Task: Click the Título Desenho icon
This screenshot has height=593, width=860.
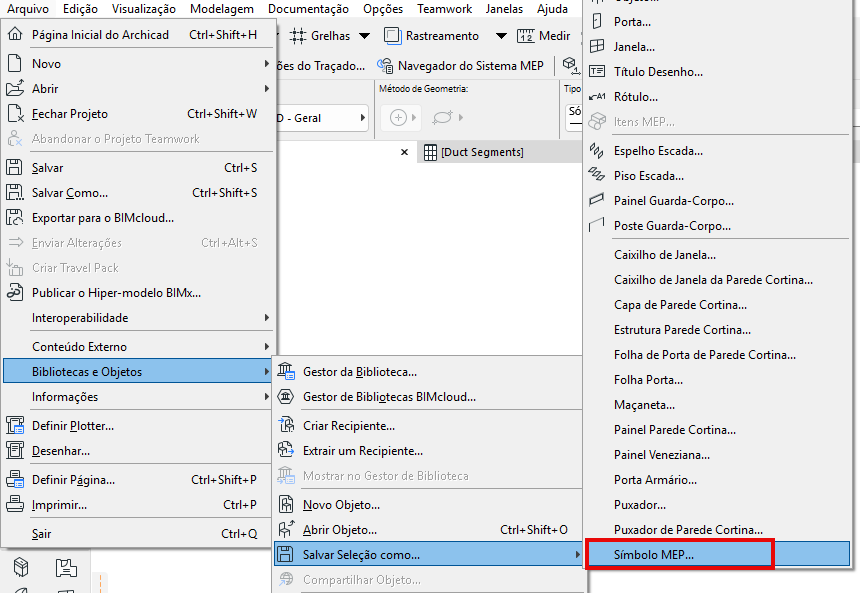Action: [x=597, y=71]
